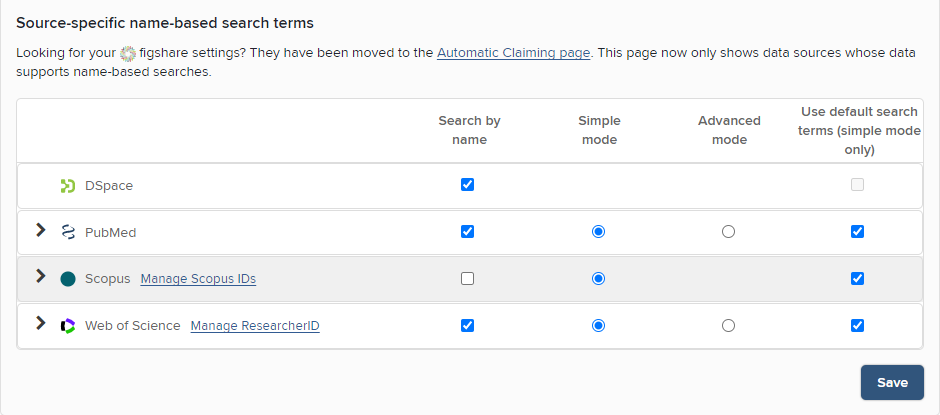Uncheck Search by name for DSpace
The height and width of the screenshot is (415, 940).
(467, 185)
